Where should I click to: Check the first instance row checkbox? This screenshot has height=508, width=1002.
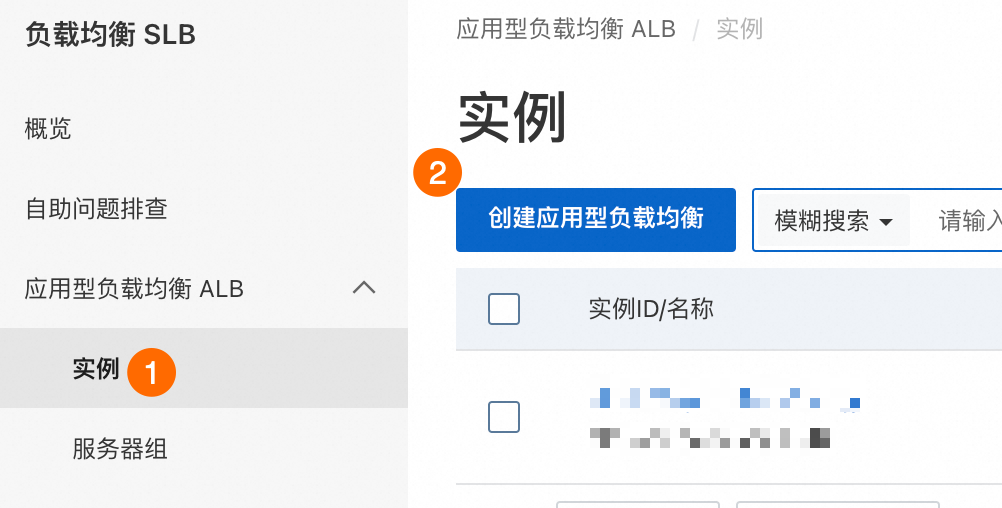point(504,417)
